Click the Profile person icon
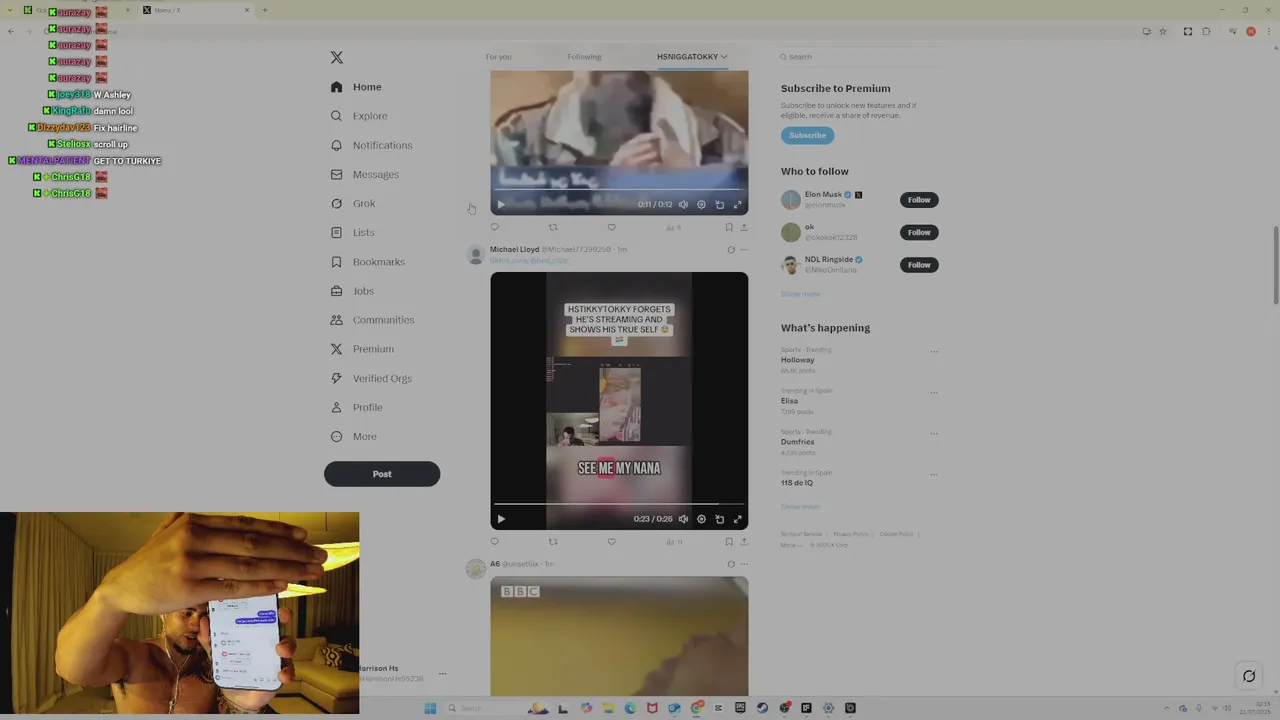This screenshot has height=720, width=1280. tap(337, 407)
